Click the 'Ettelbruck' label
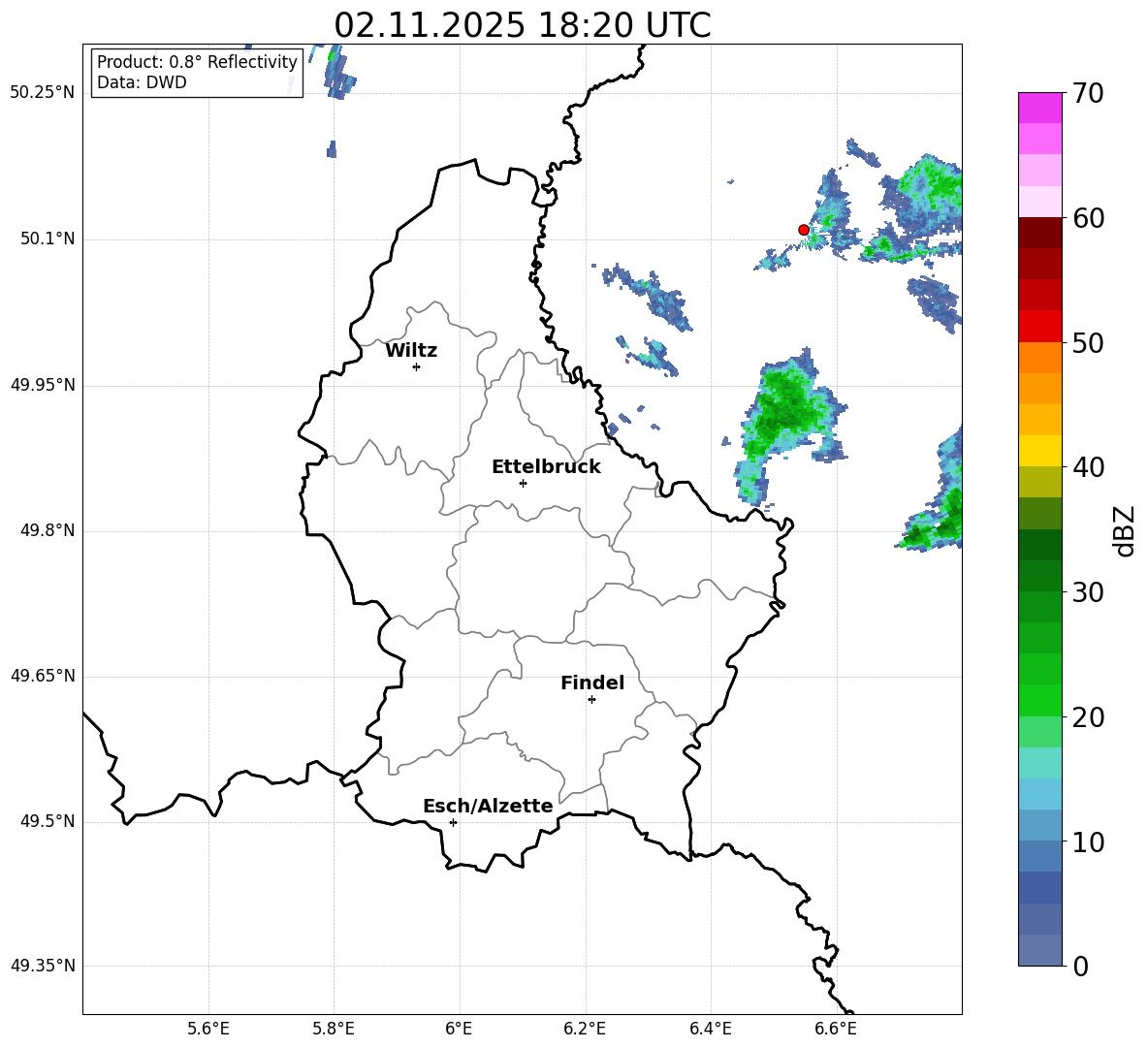This screenshot has width=1148, height=1048. pyautogui.click(x=546, y=467)
